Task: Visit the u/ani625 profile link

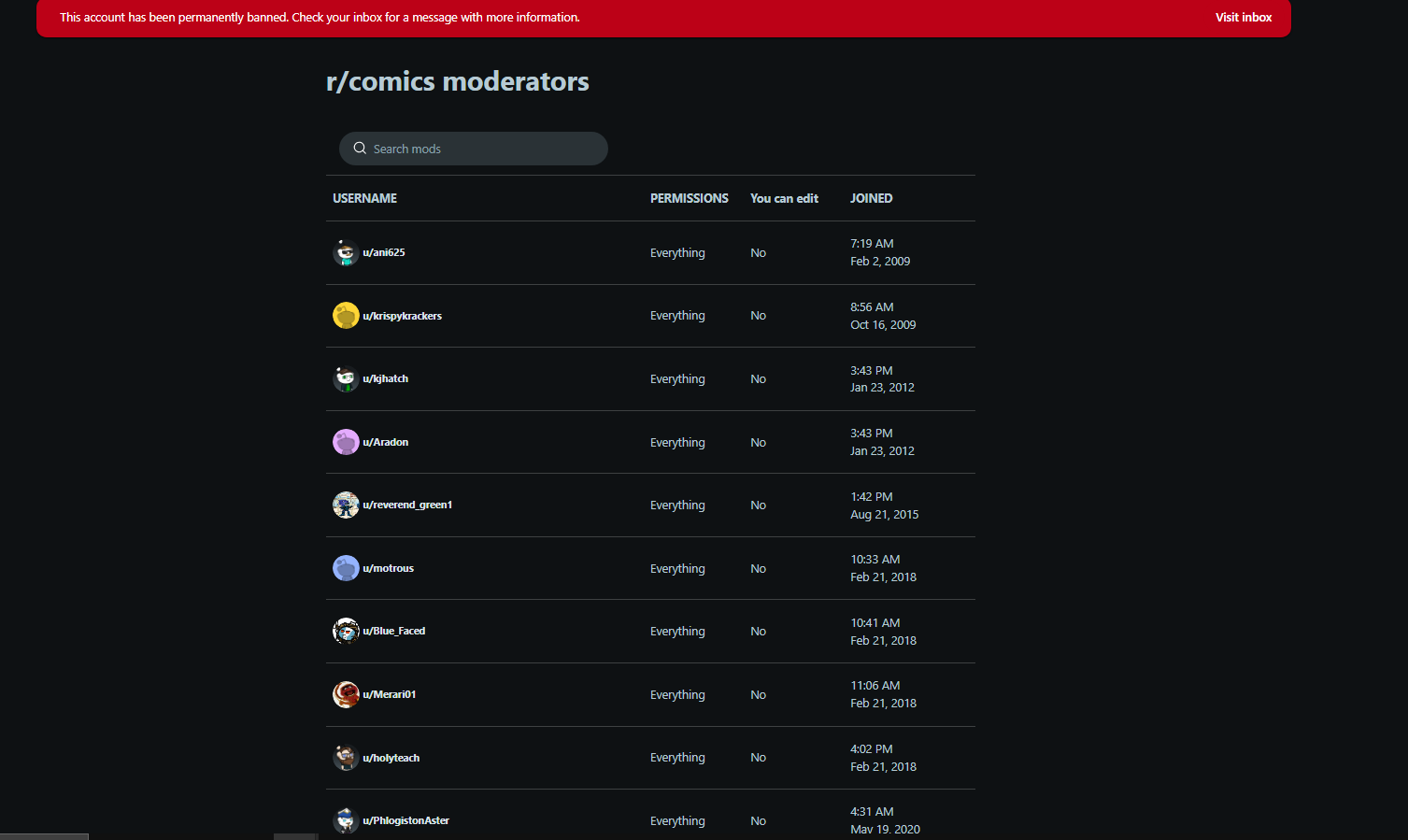Action: coord(384,252)
